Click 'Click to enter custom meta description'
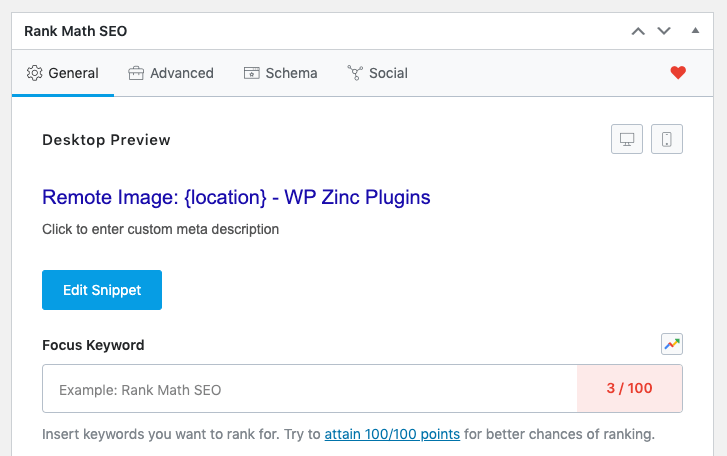727x456 pixels. pos(160,229)
